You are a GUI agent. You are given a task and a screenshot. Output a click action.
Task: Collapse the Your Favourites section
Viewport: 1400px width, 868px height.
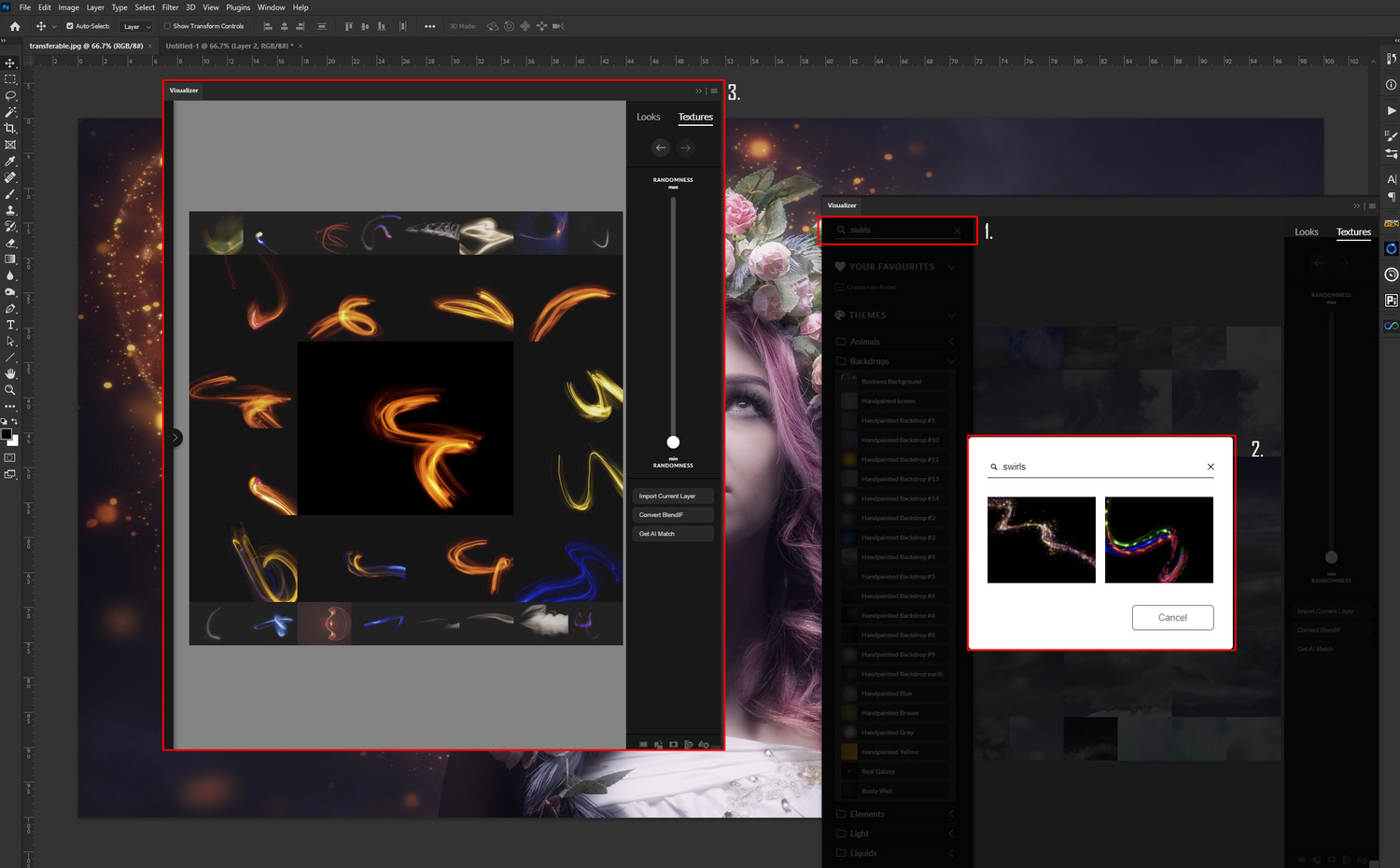coord(951,267)
